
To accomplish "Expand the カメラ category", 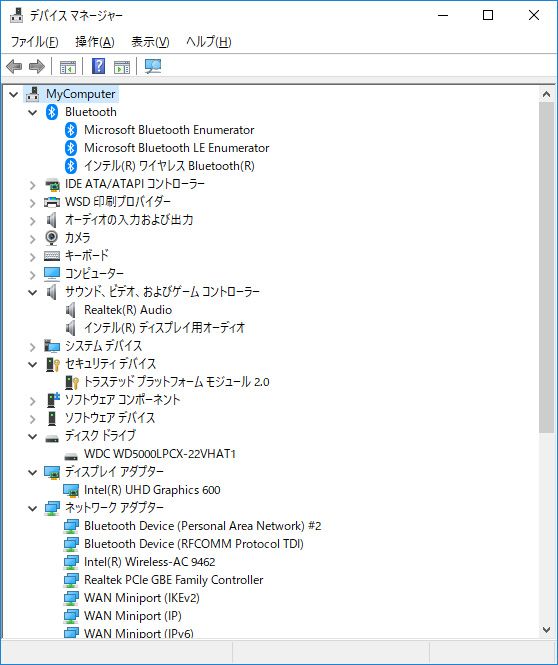I will tap(33, 239).
